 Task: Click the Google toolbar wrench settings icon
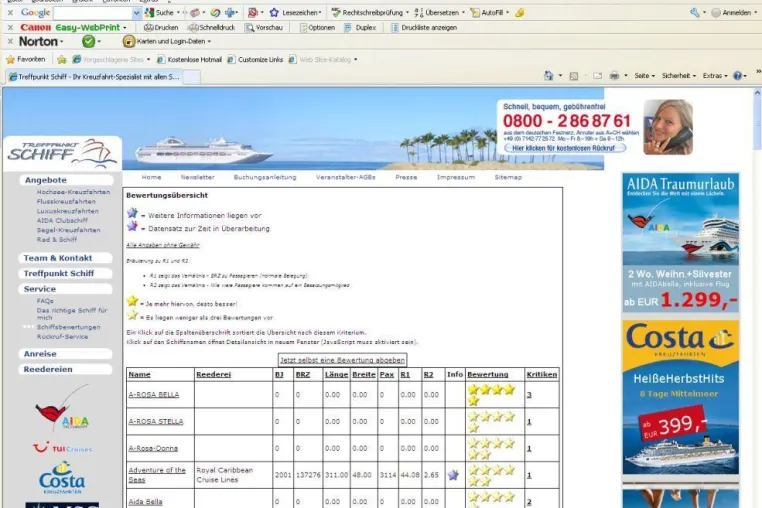(x=694, y=13)
